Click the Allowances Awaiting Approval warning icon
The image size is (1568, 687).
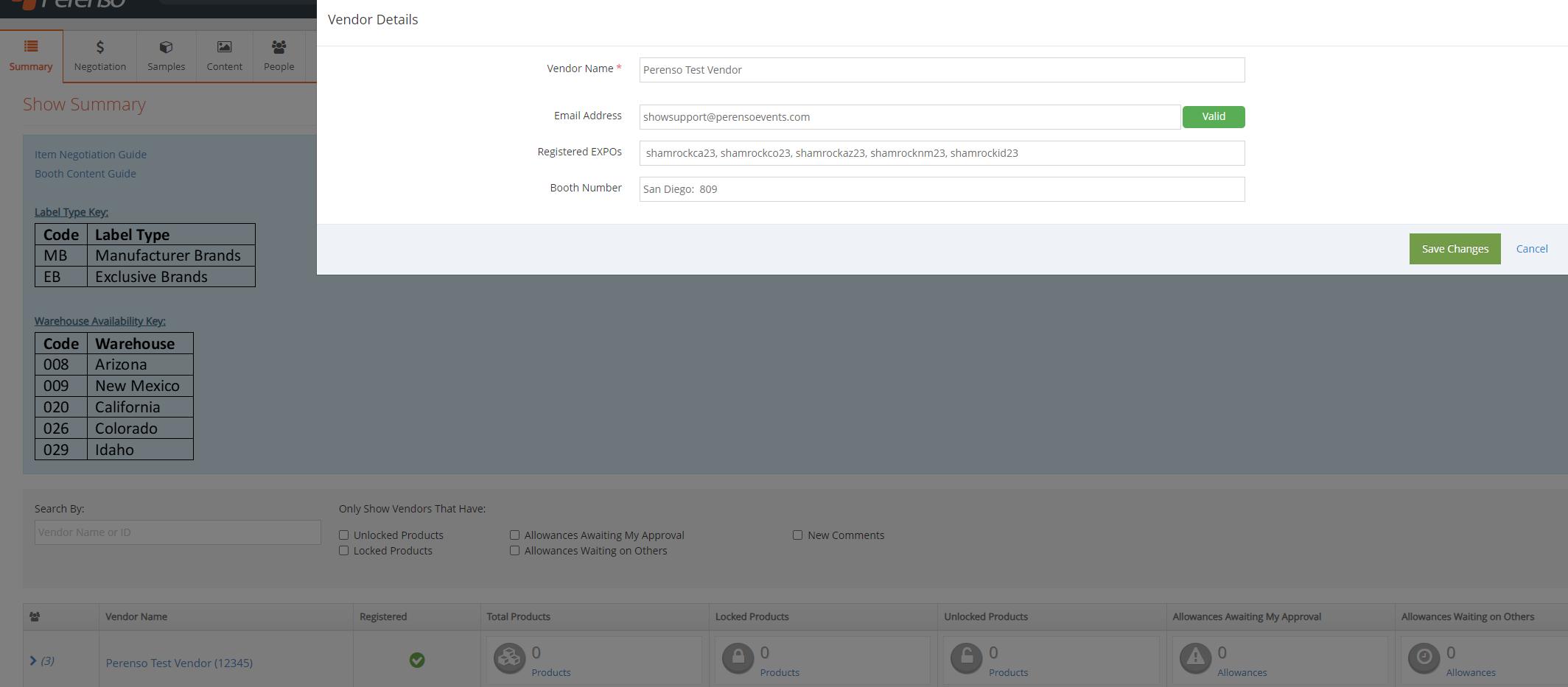click(1195, 658)
